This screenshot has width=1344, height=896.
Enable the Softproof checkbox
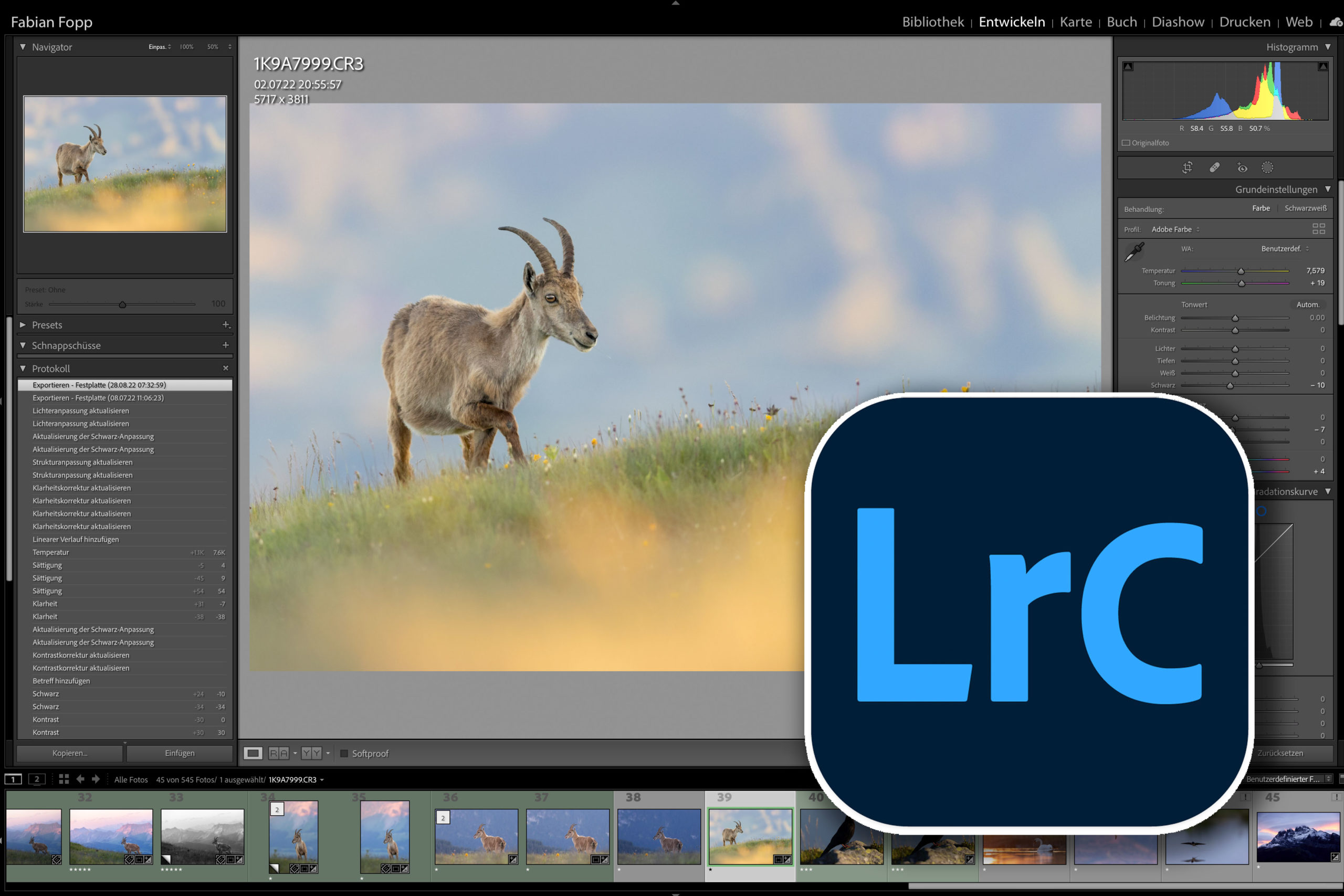tap(344, 753)
